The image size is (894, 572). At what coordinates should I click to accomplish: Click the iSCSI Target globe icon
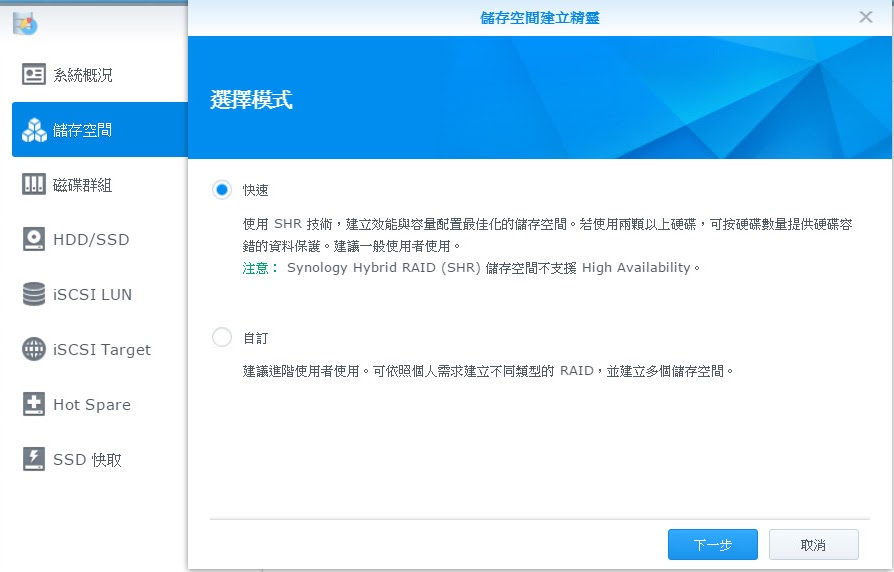34,349
